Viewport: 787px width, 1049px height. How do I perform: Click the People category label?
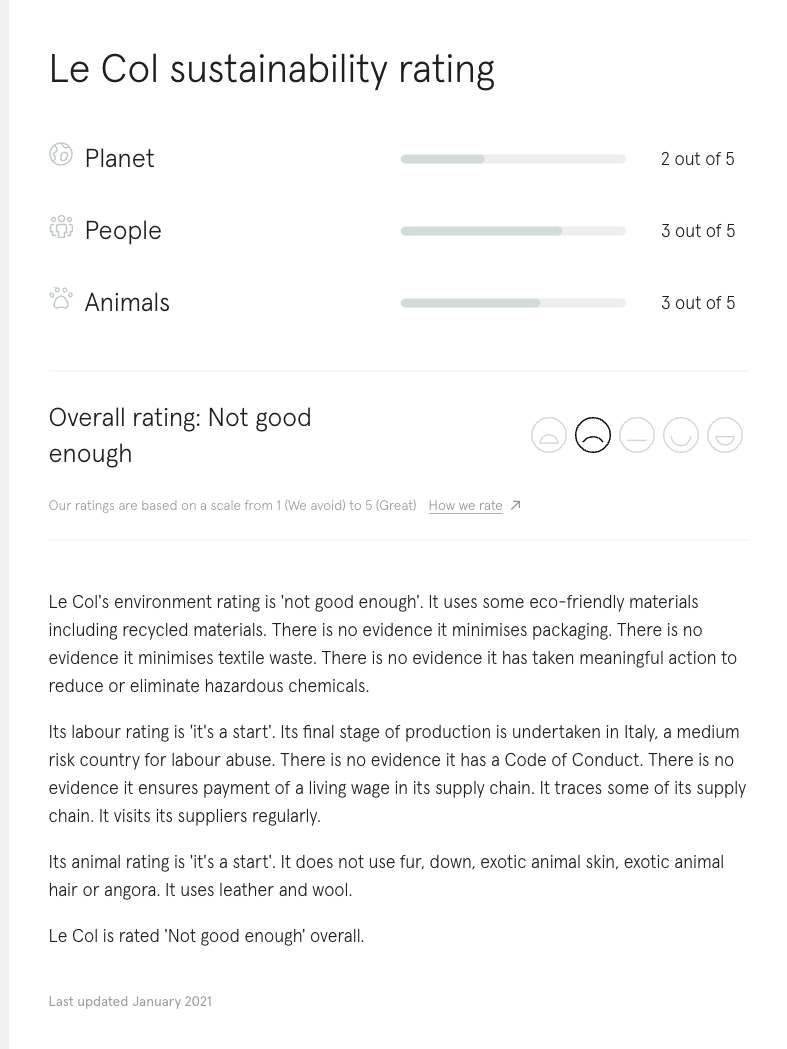[123, 231]
